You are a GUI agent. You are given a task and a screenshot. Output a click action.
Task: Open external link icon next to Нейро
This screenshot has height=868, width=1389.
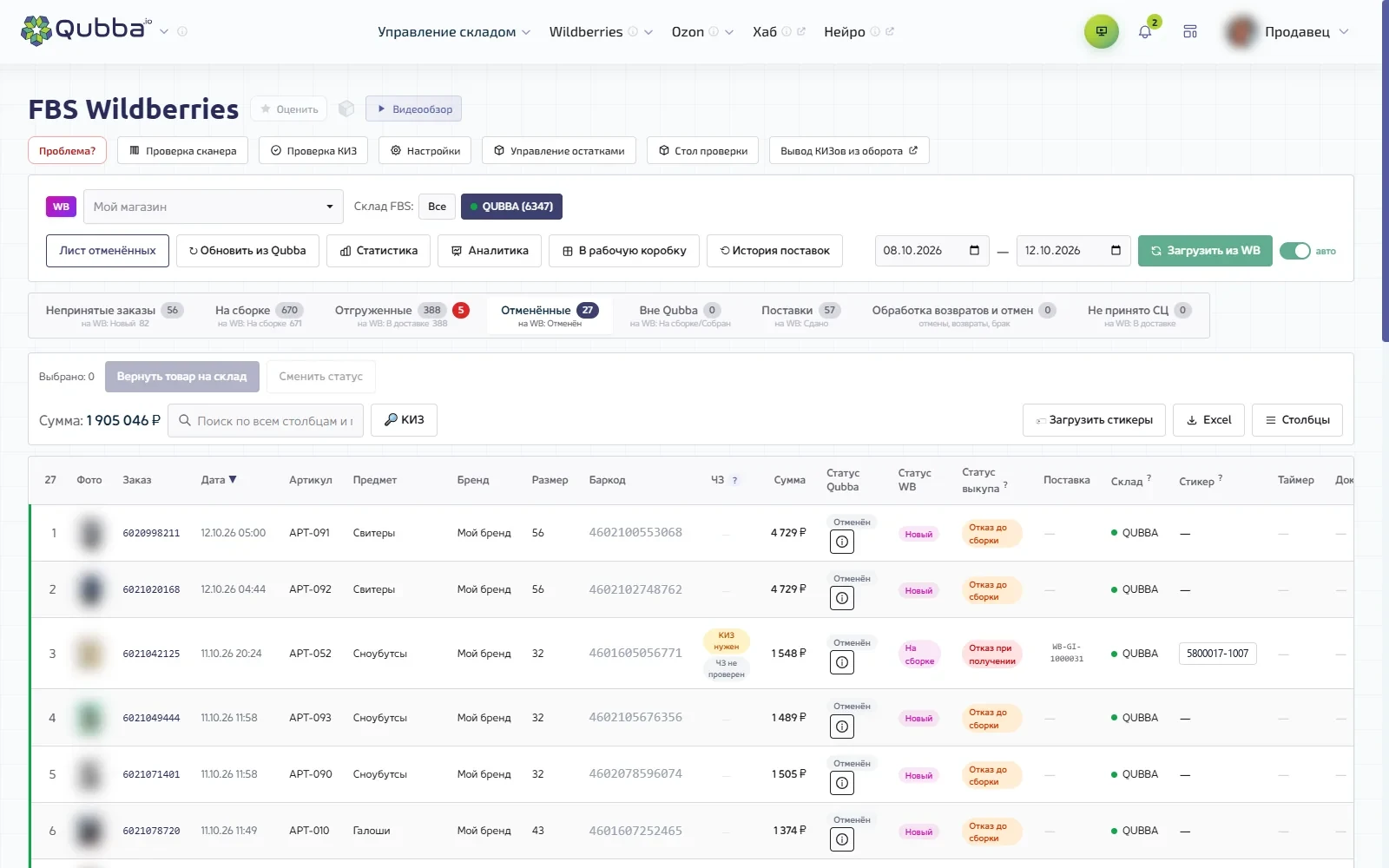(890, 31)
